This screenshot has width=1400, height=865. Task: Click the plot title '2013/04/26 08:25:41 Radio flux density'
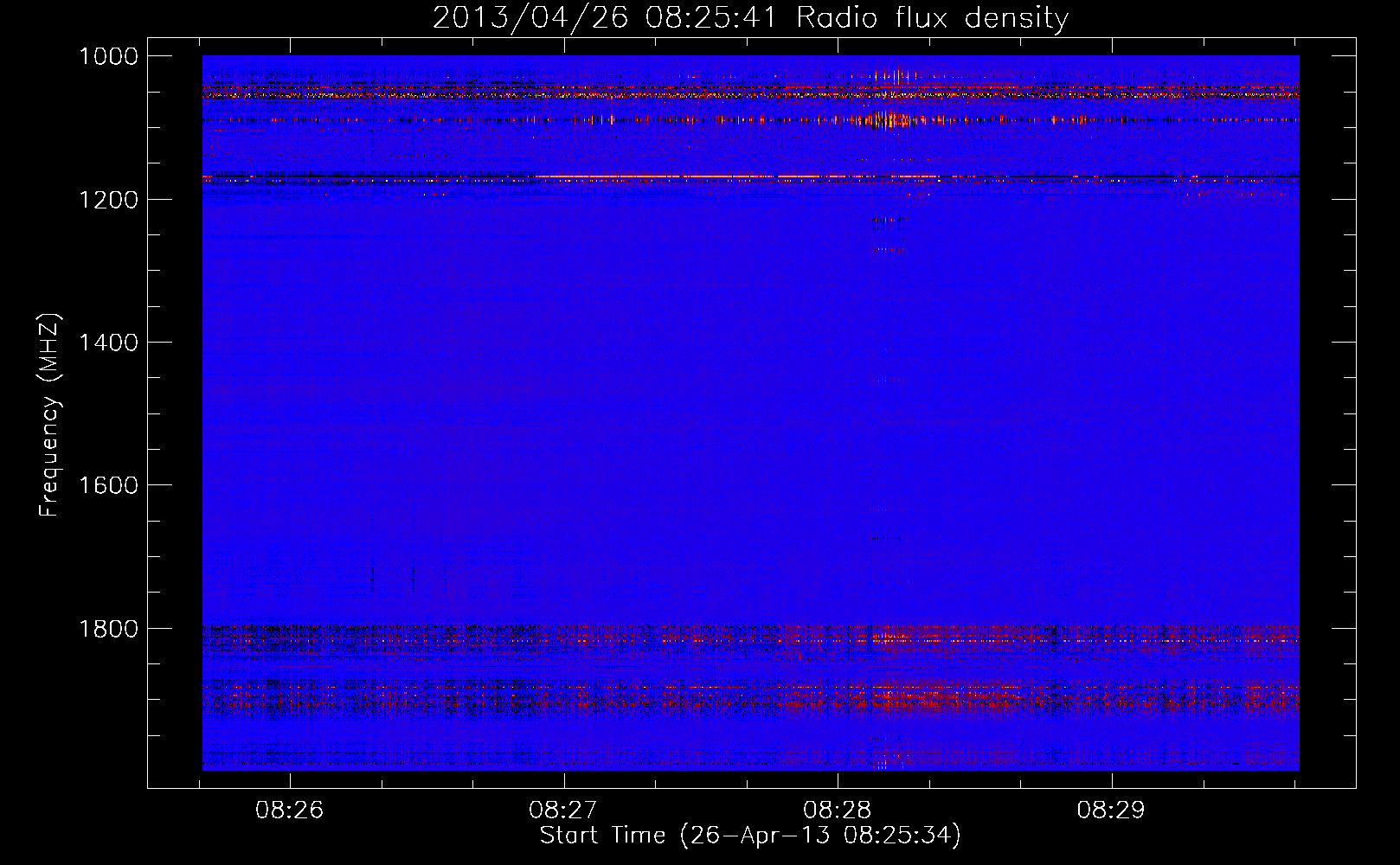tap(750, 17)
